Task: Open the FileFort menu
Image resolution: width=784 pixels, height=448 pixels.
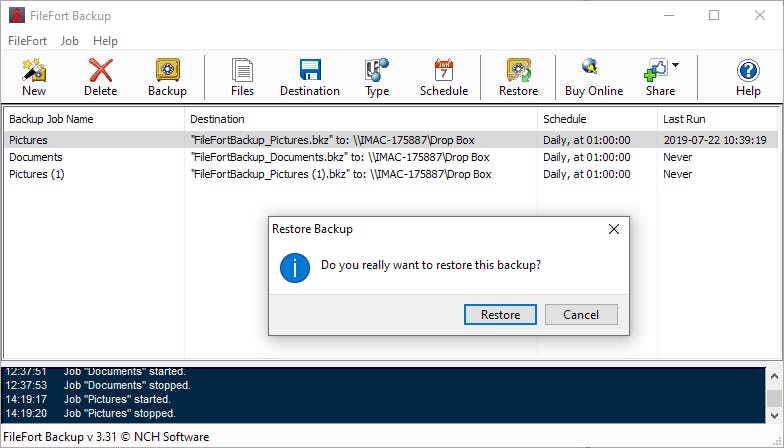Action: [28, 41]
